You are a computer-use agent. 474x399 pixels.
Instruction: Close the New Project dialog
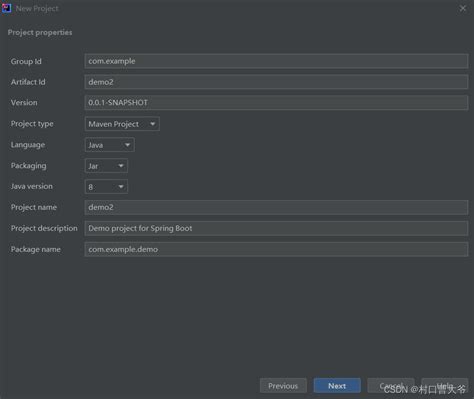pos(463,8)
